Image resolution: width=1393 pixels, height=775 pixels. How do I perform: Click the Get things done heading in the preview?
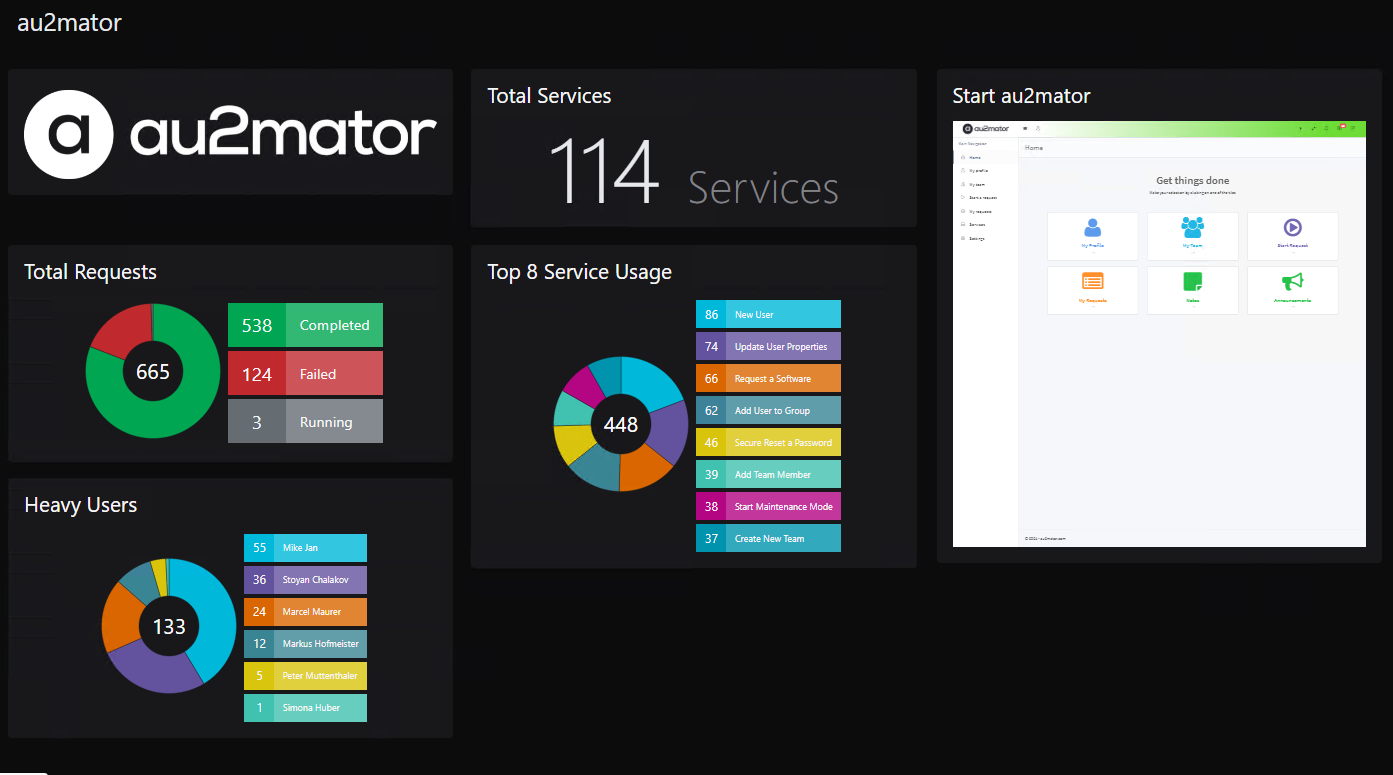[x=1192, y=181]
